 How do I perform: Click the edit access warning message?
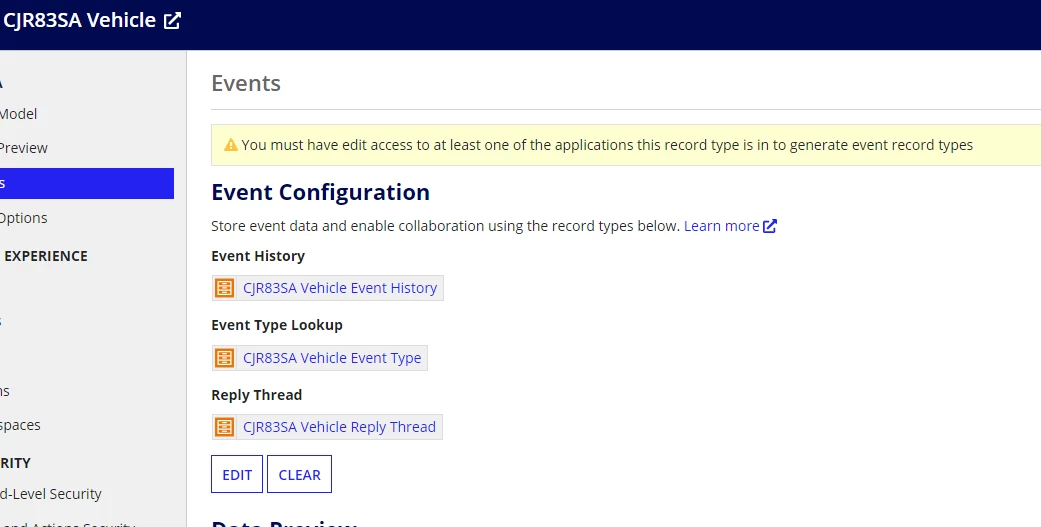pos(607,145)
